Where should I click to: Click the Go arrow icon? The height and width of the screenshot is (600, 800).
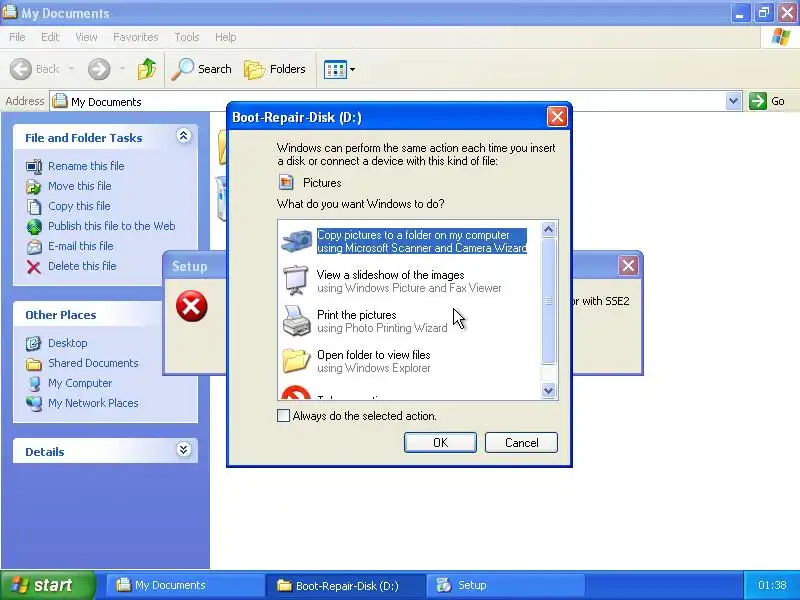pos(758,101)
